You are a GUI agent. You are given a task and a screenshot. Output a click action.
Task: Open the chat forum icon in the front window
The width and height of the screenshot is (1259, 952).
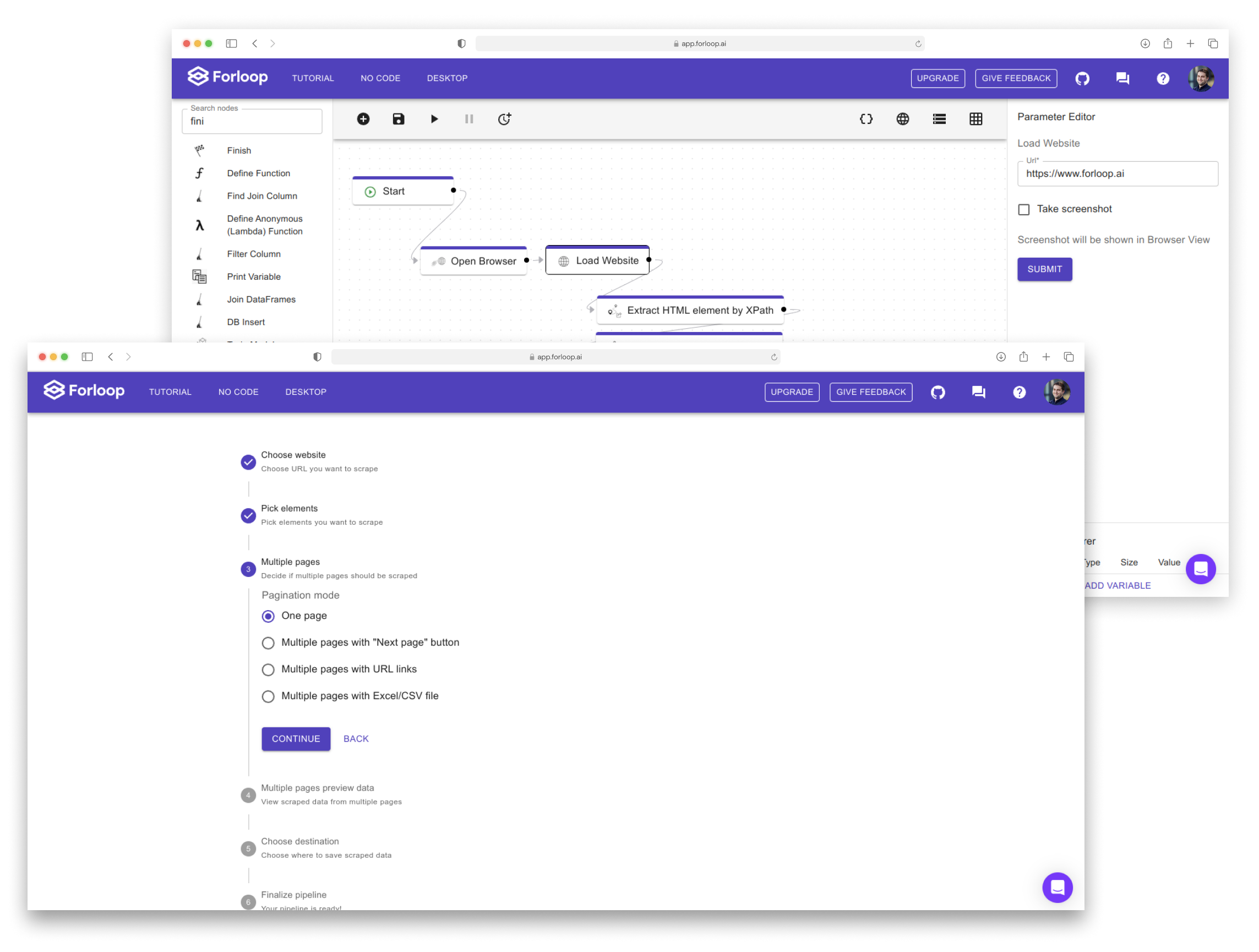tap(978, 392)
